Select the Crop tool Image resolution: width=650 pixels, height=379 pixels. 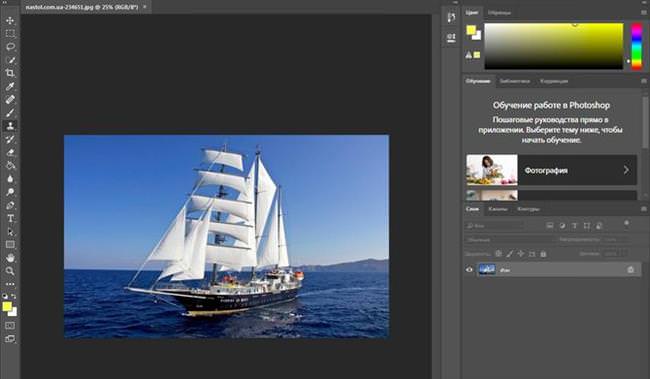[10, 73]
